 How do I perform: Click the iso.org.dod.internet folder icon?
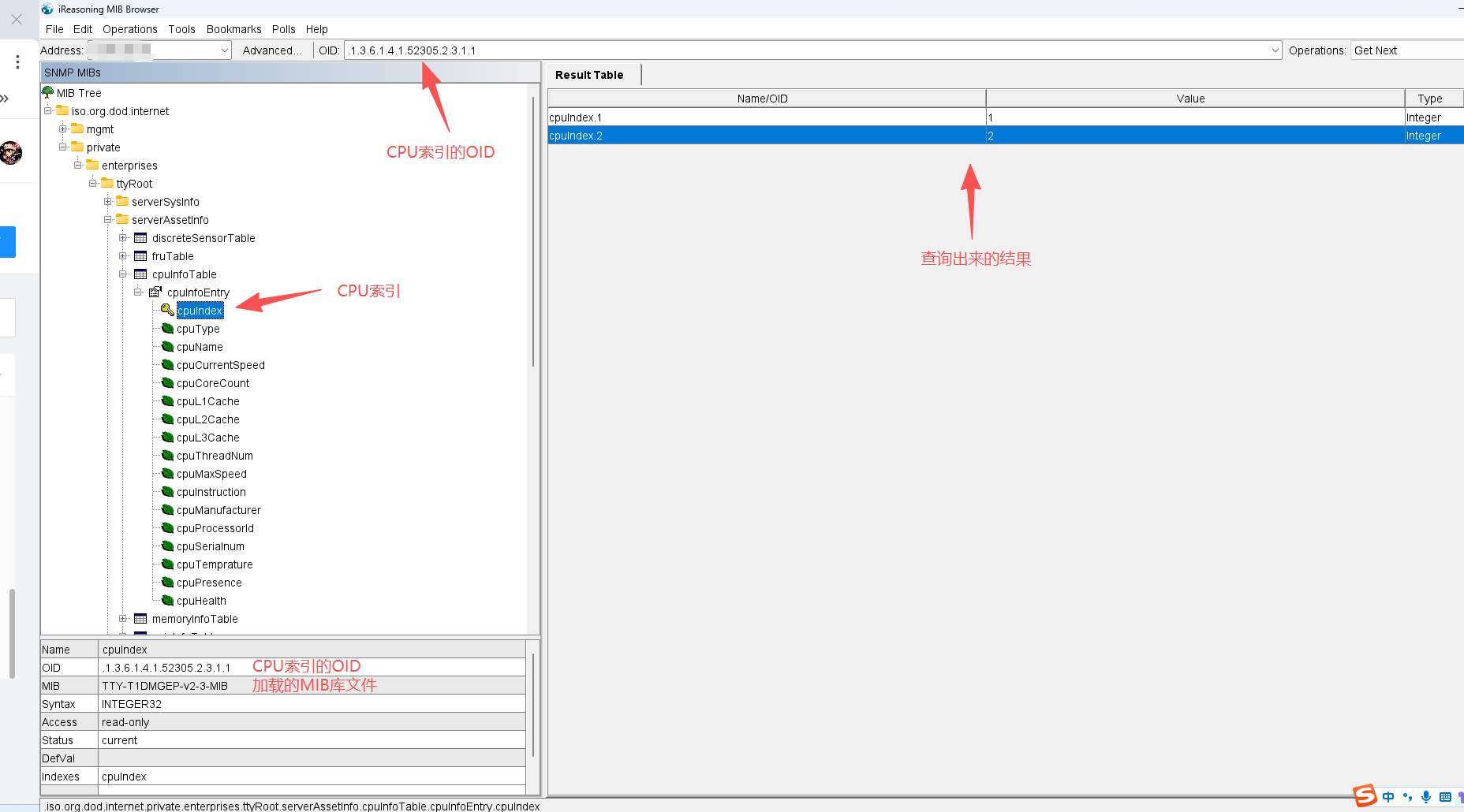click(62, 110)
